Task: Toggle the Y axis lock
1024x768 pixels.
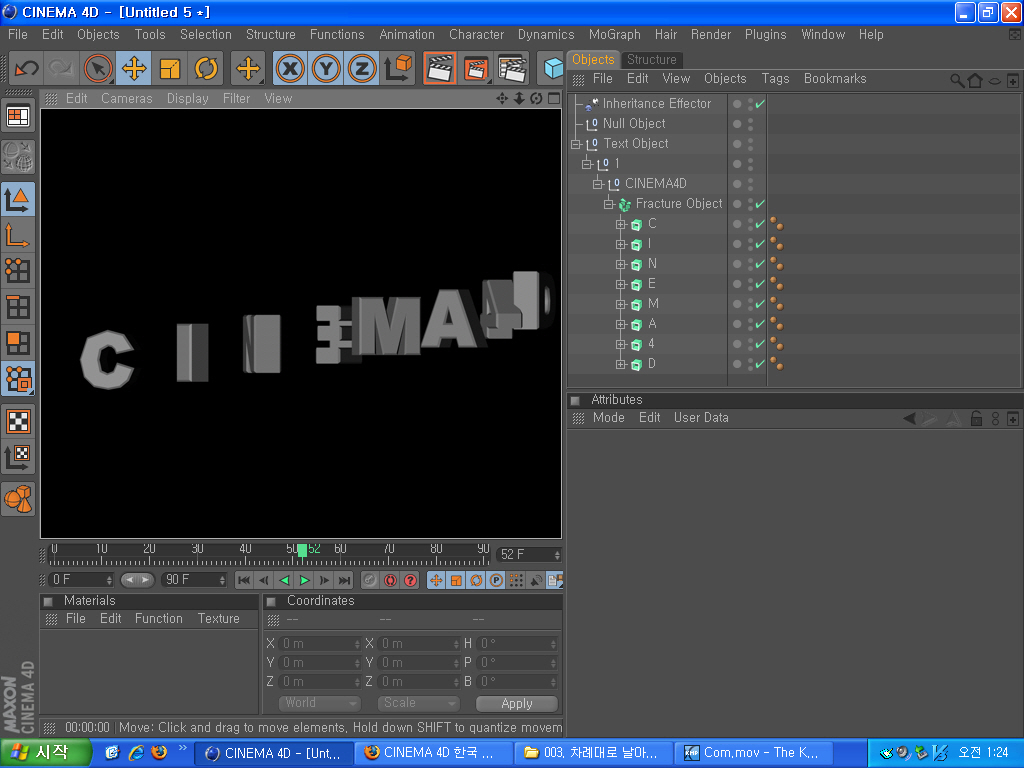Action: point(326,68)
